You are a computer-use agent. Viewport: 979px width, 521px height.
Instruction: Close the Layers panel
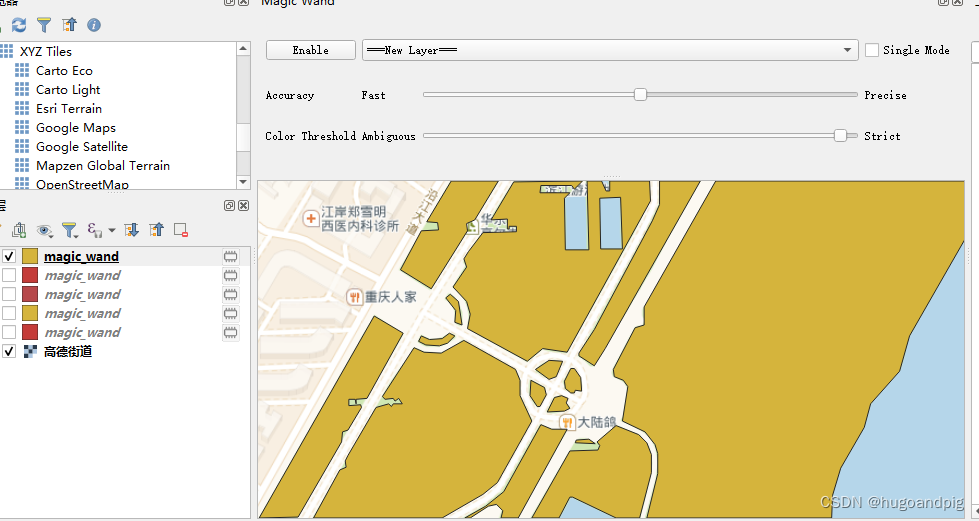pos(244,206)
